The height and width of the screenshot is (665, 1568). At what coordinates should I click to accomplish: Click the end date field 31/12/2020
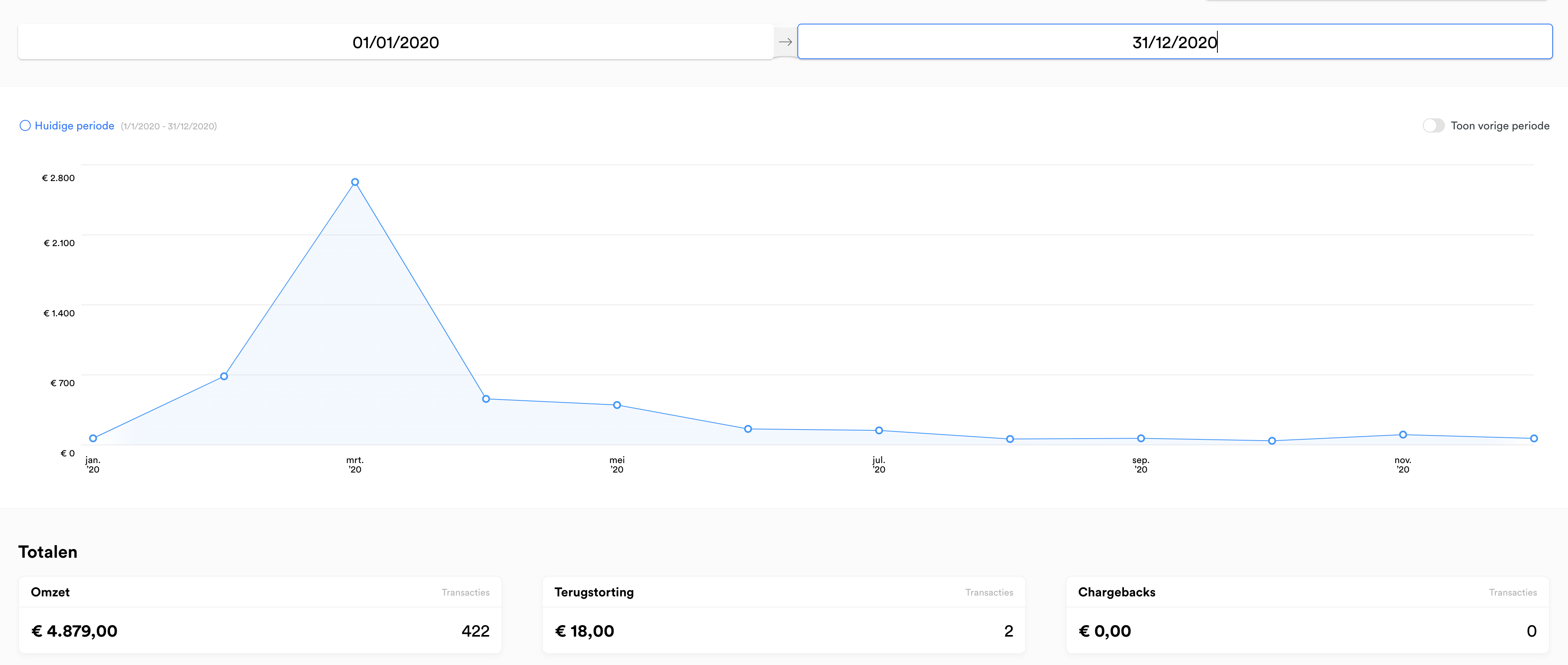[1175, 42]
